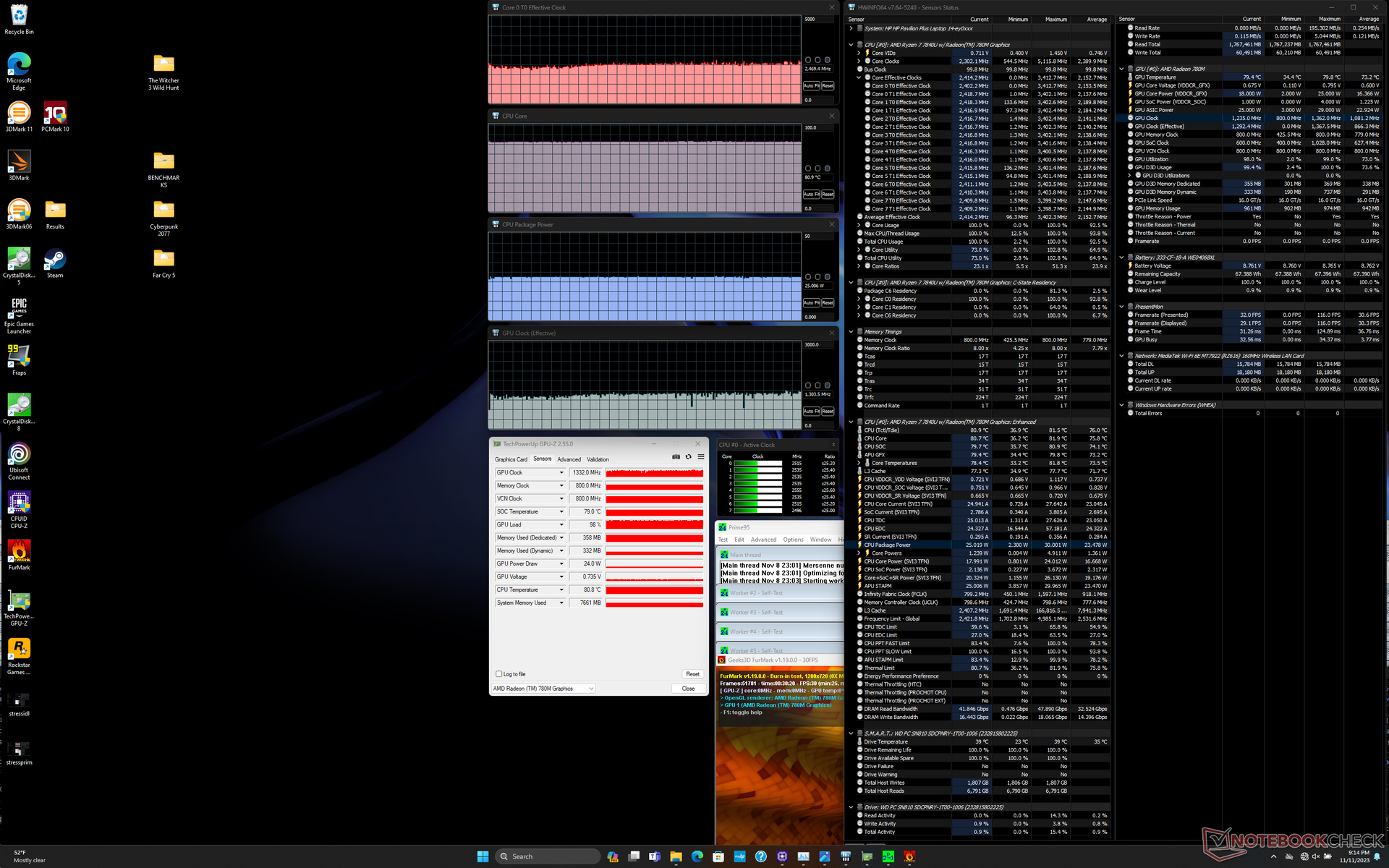Collapse Memory Timings section in HWiNFO
The width and height of the screenshot is (1389, 868).
851,332
